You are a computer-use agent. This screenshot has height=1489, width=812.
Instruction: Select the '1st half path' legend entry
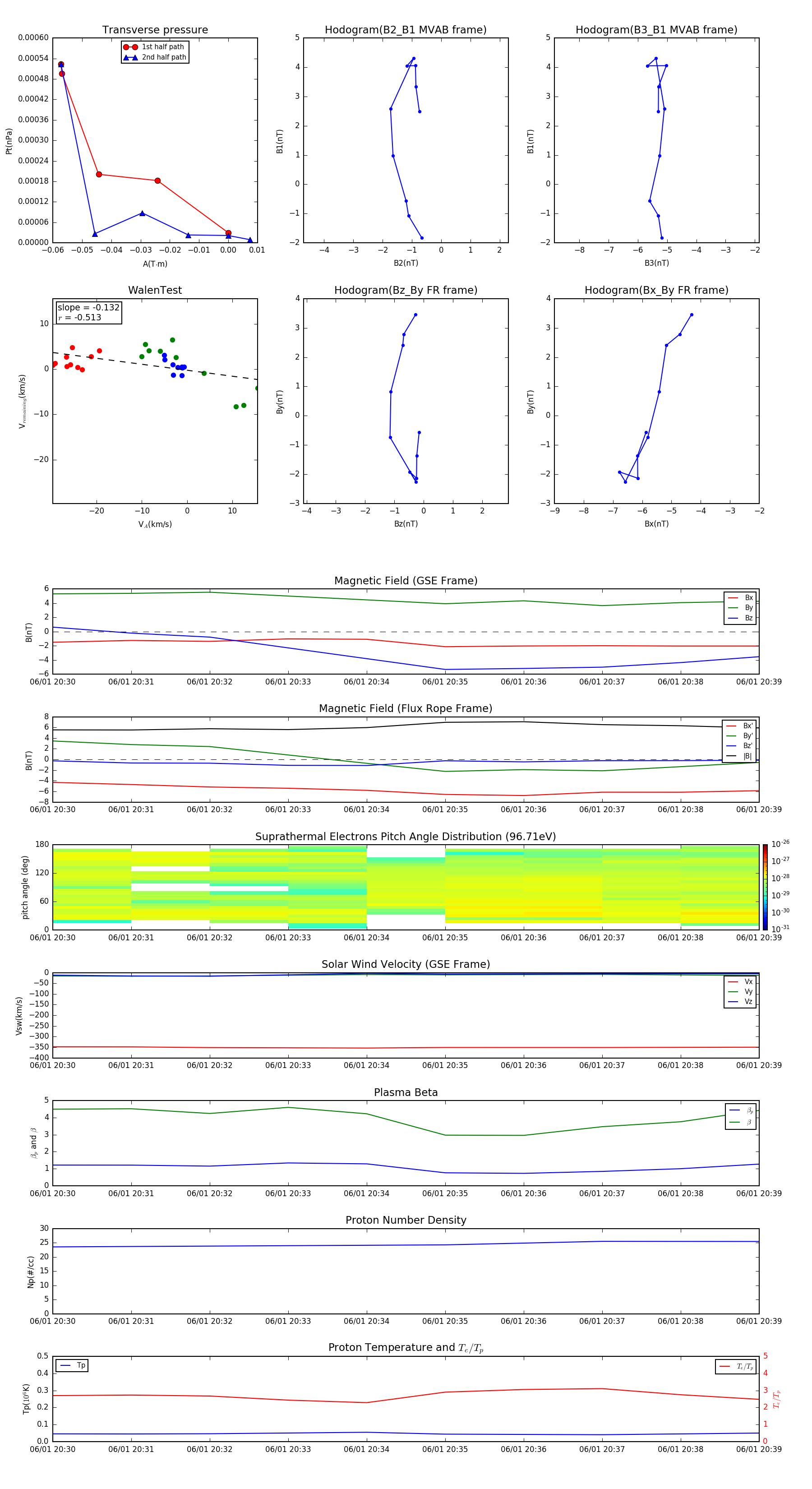click(x=154, y=47)
